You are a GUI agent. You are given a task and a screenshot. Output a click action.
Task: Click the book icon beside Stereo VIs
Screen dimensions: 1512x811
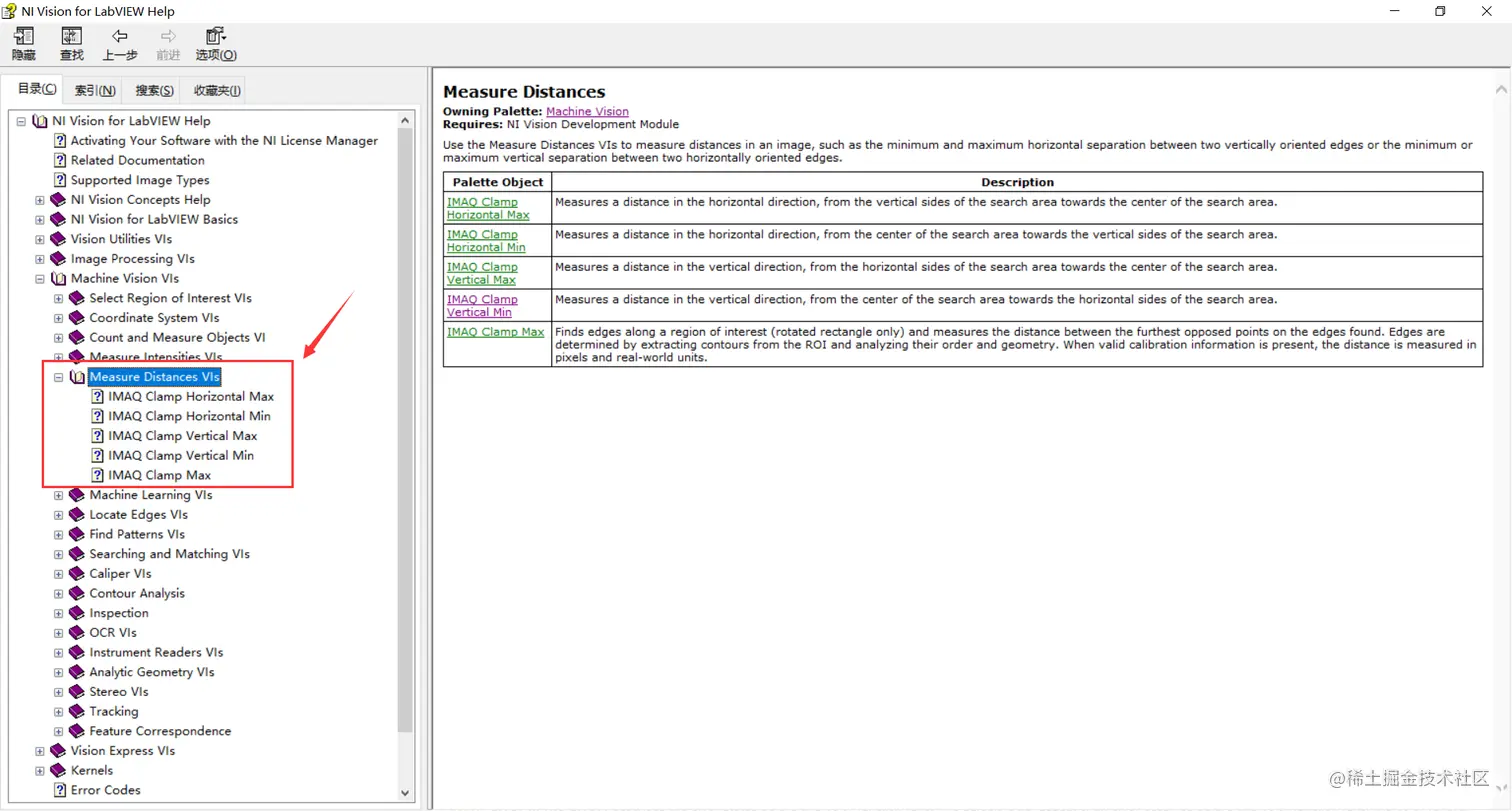pyautogui.click(x=78, y=692)
